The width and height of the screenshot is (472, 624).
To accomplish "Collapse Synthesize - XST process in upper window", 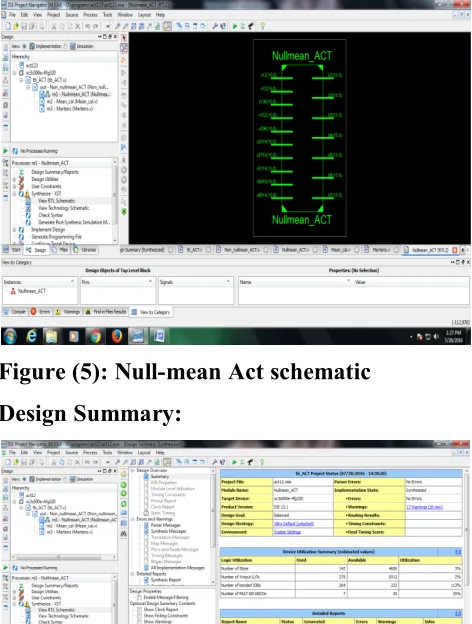I will coord(14,194).
